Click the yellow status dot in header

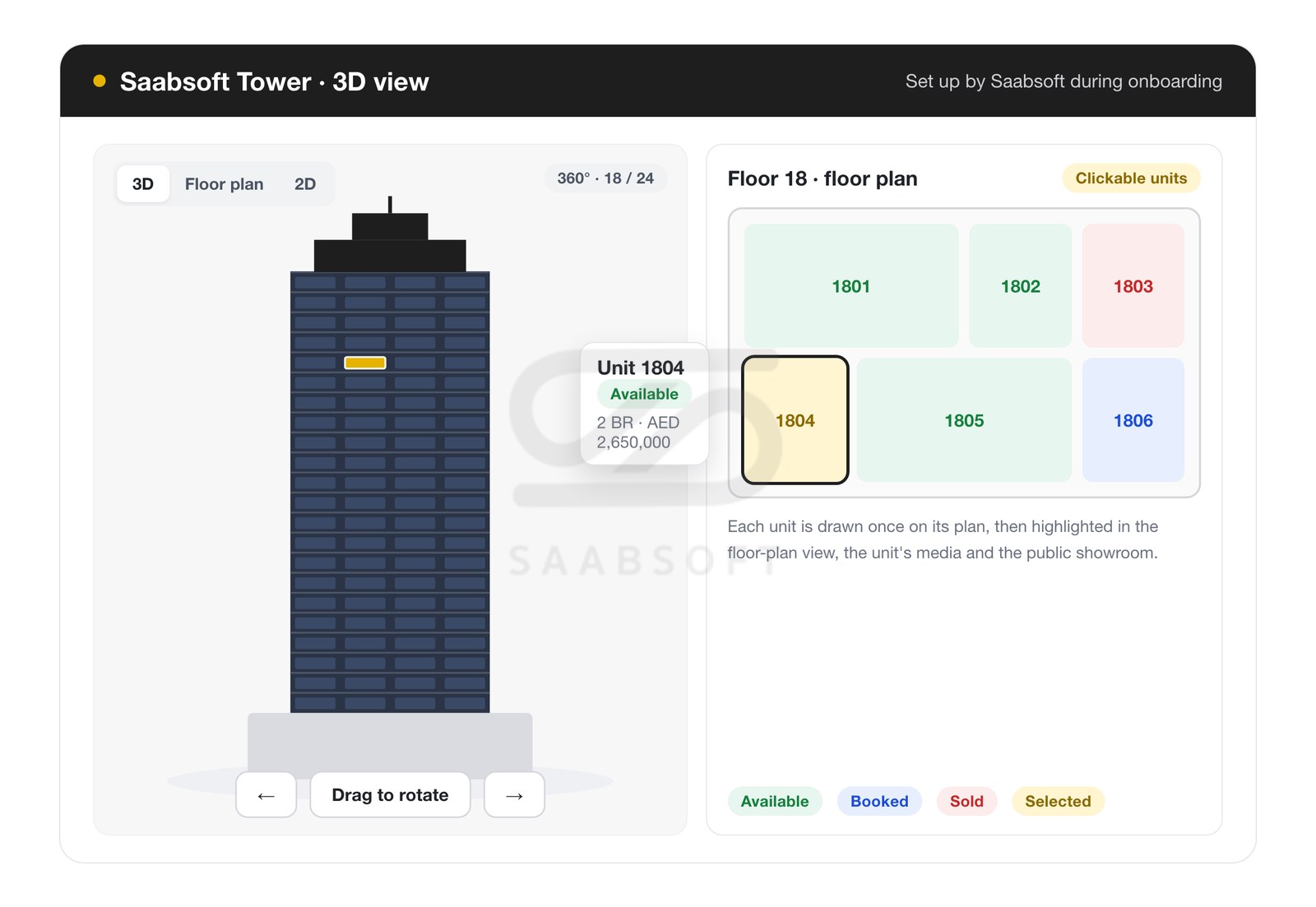coord(100,81)
